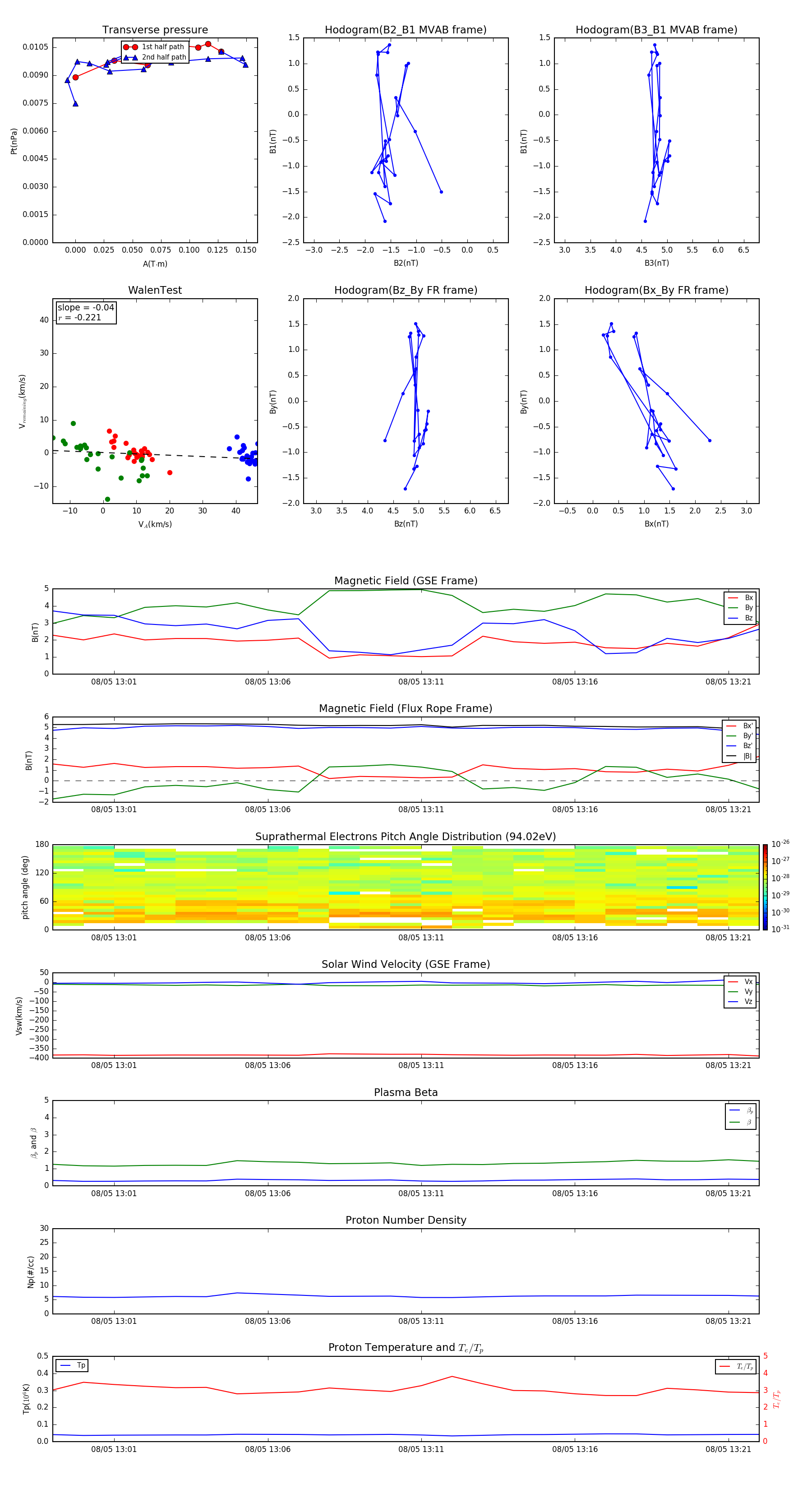The width and height of the screenshot is (812, 1489).
Task: Click the colorbar tick label 10^-26
Action: coord(781,844)
